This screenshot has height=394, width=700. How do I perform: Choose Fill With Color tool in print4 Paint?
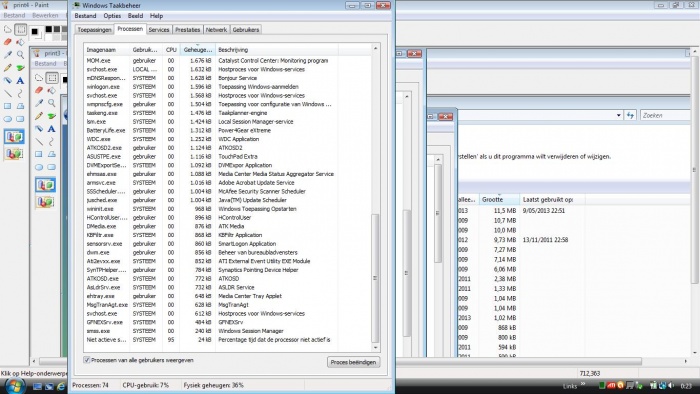point(20,42)
